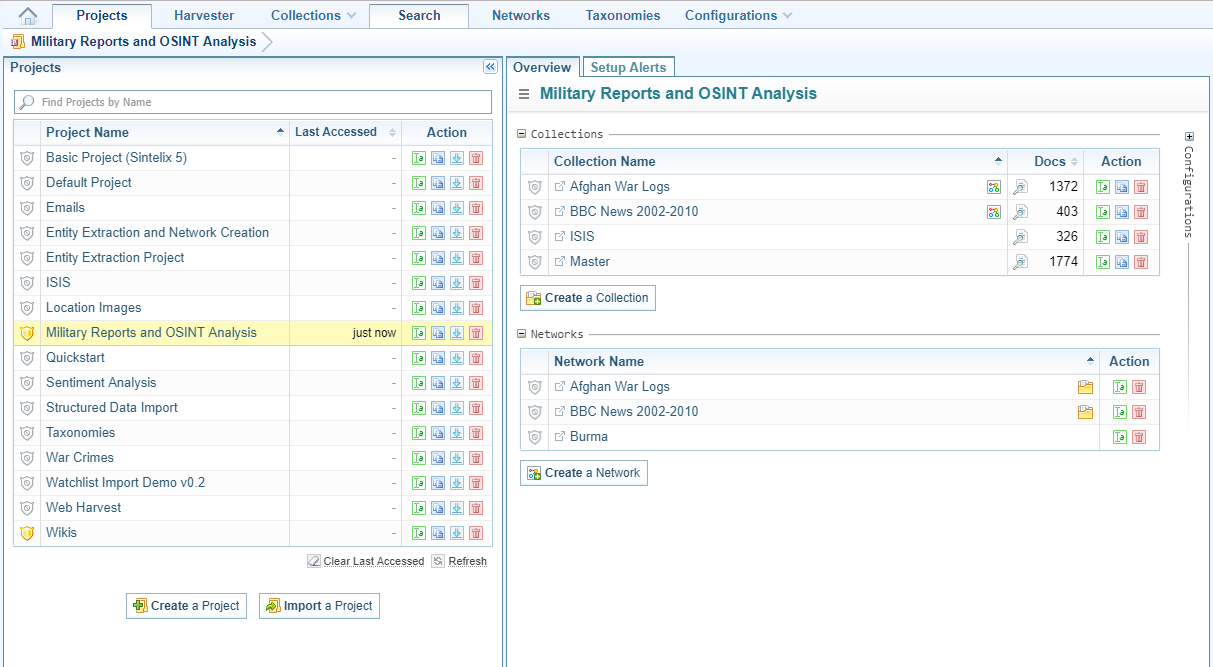Delete the Burma network
1213x667 pixels.
[1139, 437]
